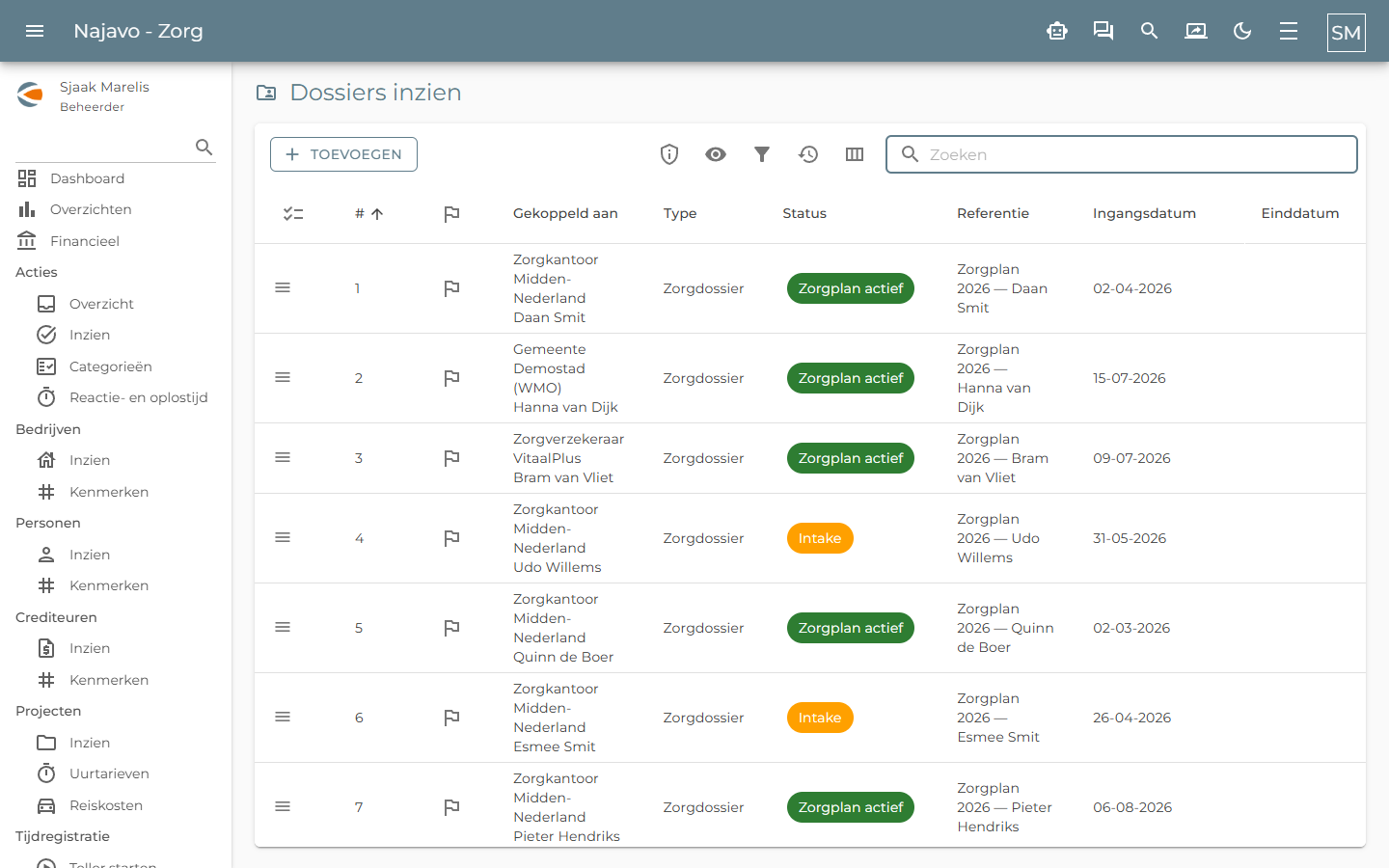Open row menu for dossier 2
The width and height of the screenshot is (1389, 868).
coord(283,377)
